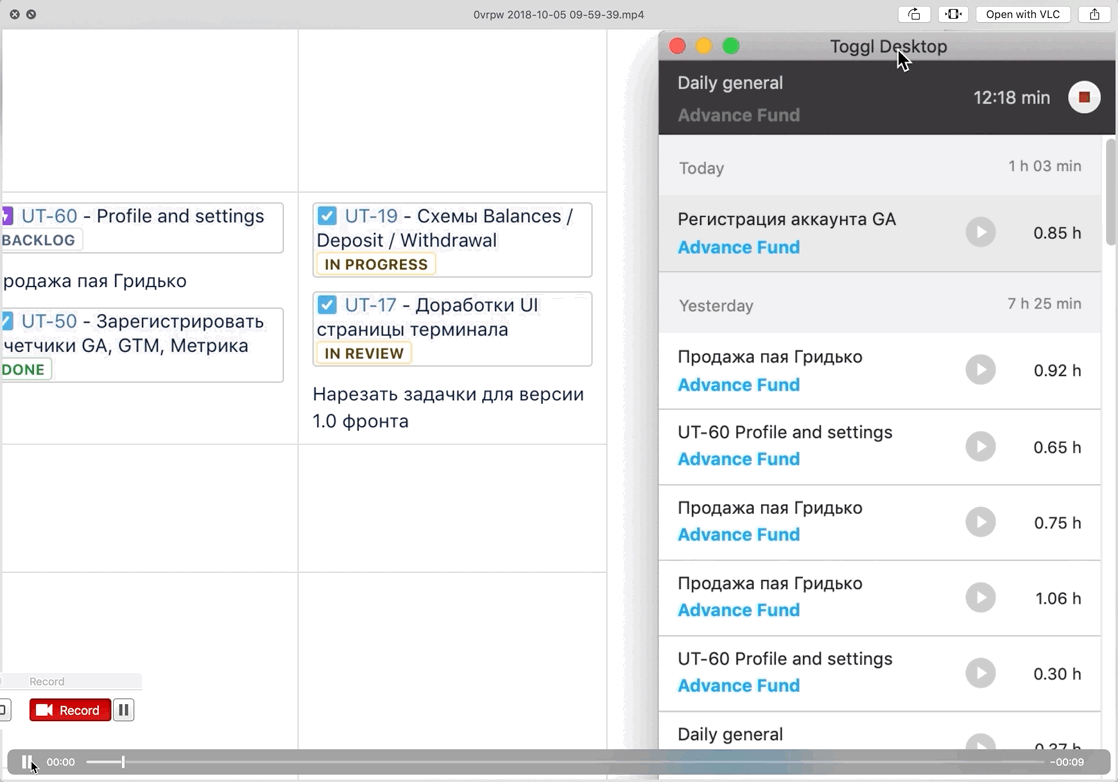Click the Toggl entries list scrollbar
This screenshot has width=1118, height=782.
[x=1110, y=192]
